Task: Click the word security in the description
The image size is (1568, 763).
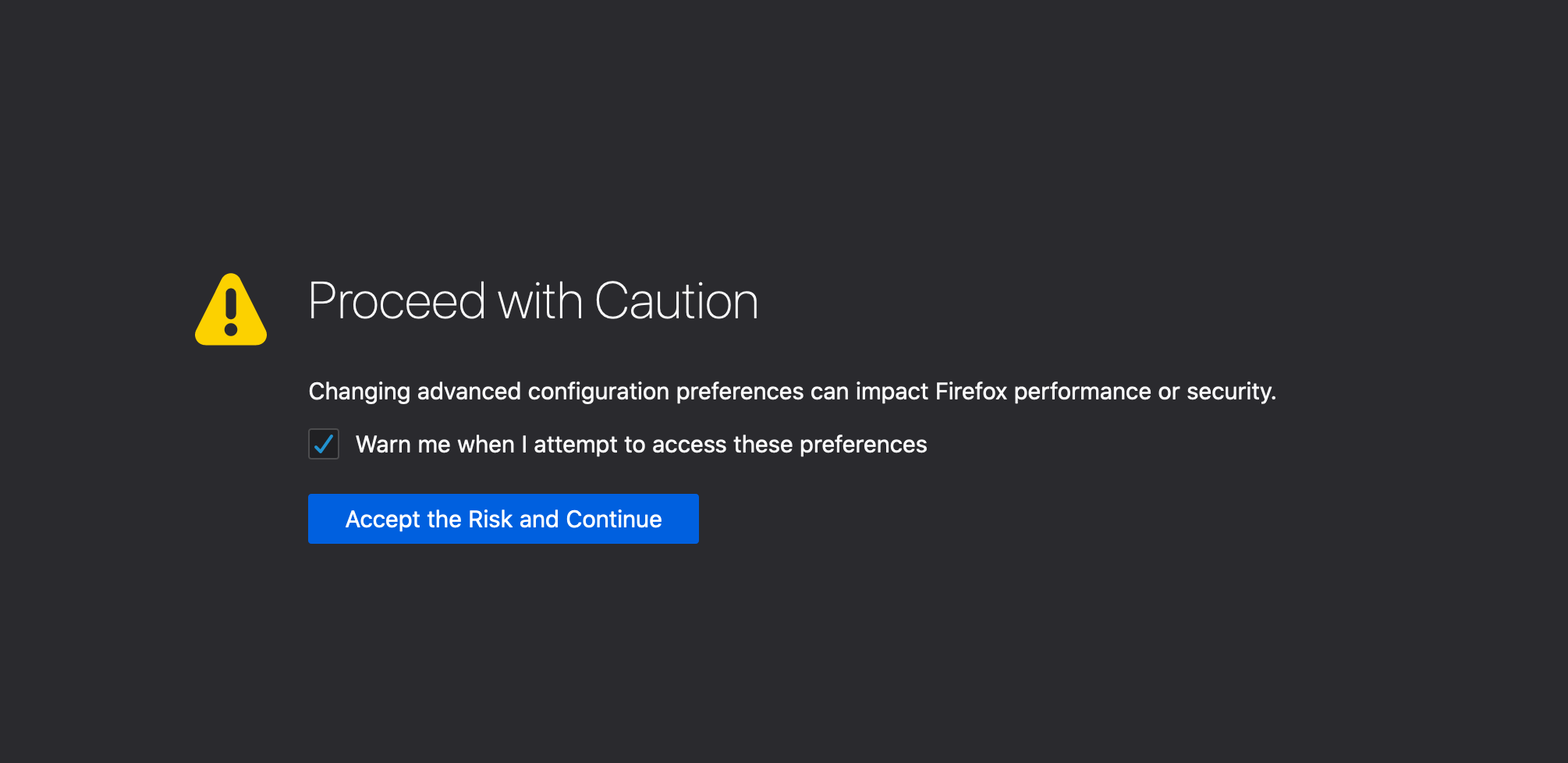Action: click(1229, 392)
